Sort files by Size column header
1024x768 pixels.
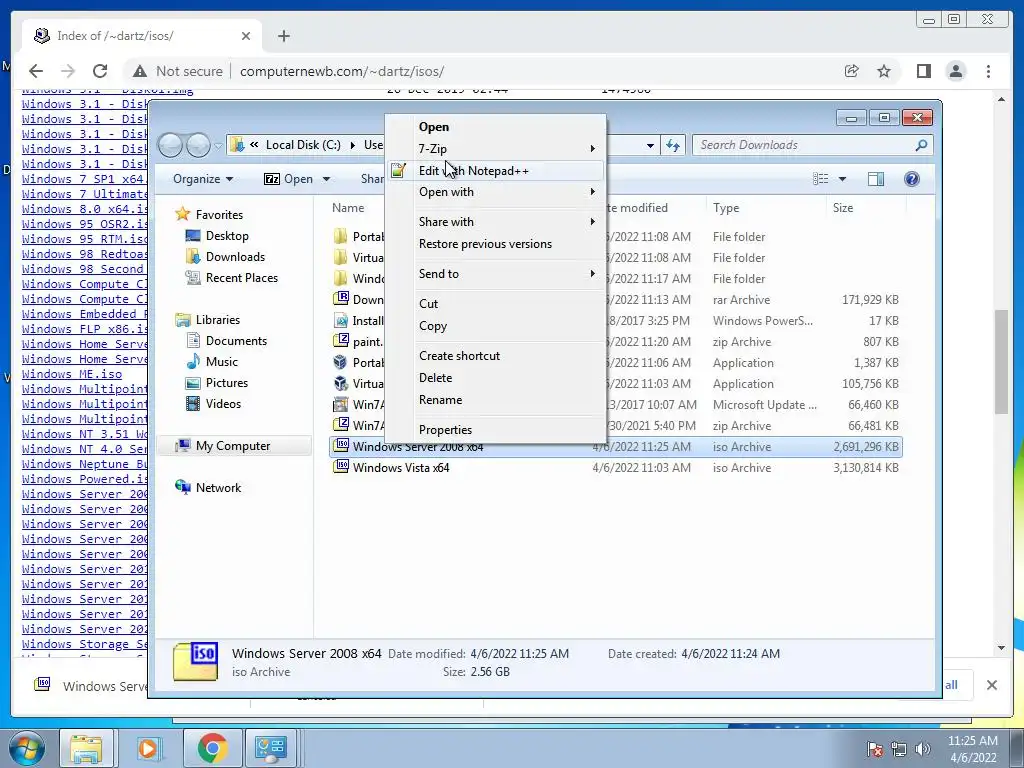click(842, 208)
